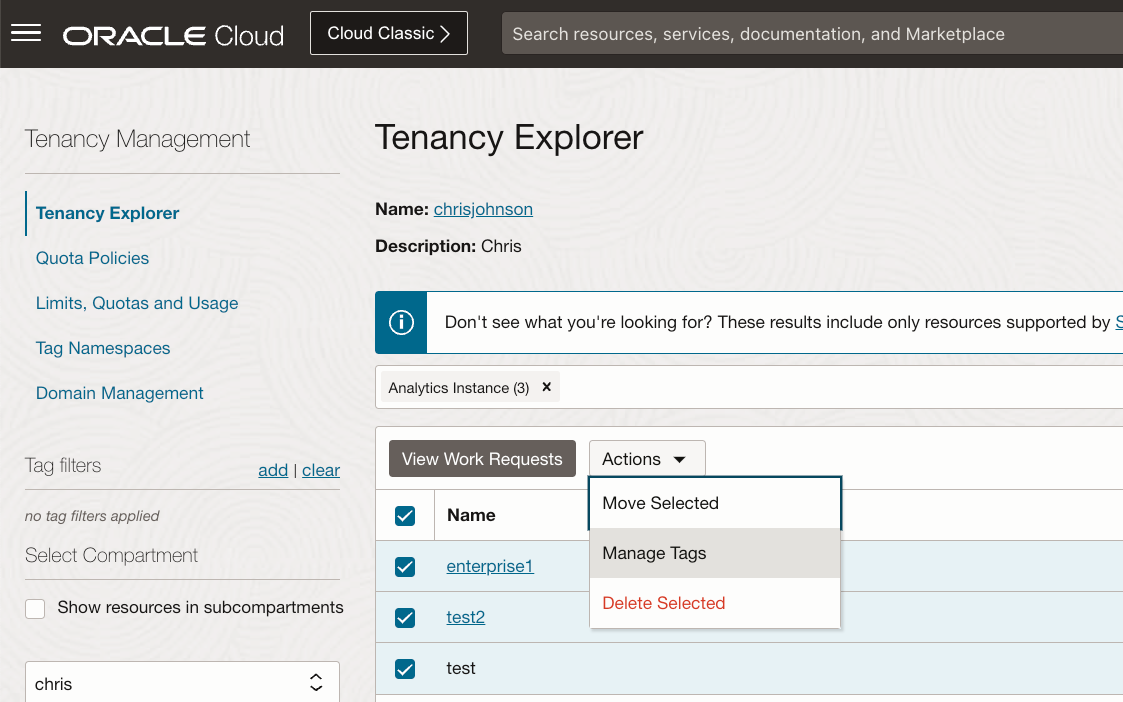Expand the chris compartment selector
Screen dimensions: 1123x702
pos(316,682)
